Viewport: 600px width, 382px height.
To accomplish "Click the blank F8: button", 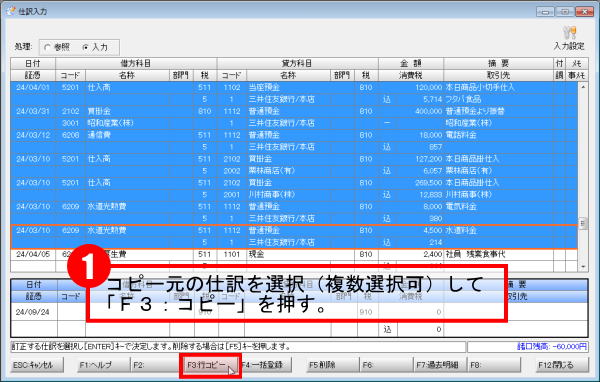I will pyautogui.click(x=494, y=365).
